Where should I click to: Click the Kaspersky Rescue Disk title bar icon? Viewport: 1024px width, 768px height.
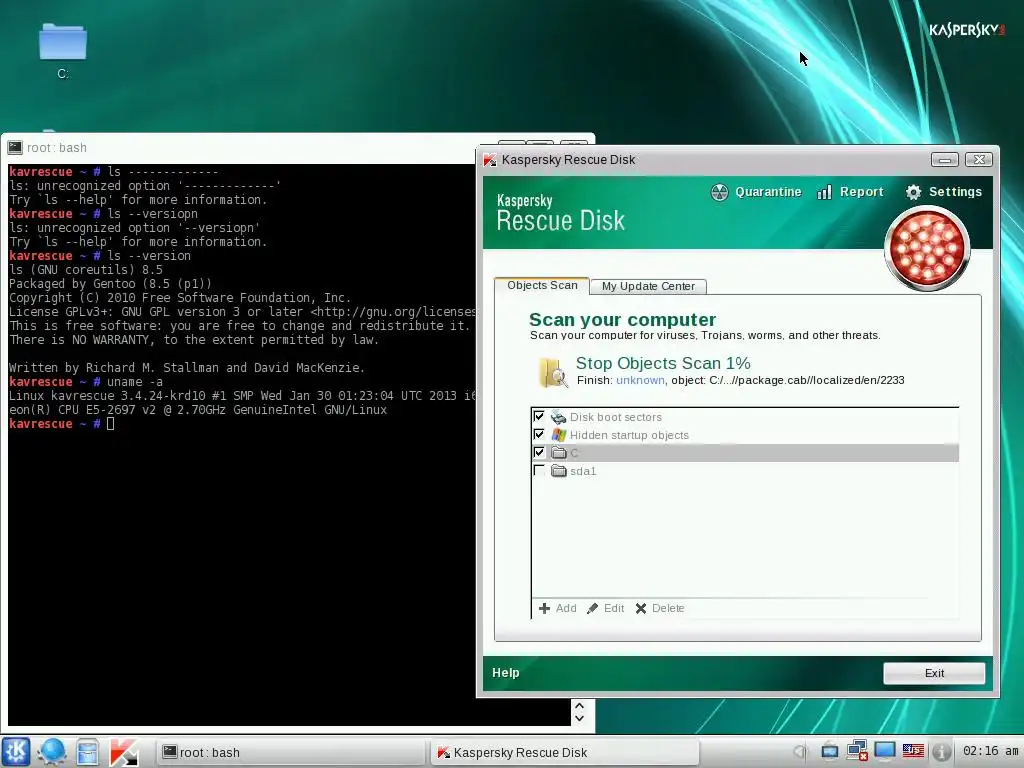click(x=490, y=160)
